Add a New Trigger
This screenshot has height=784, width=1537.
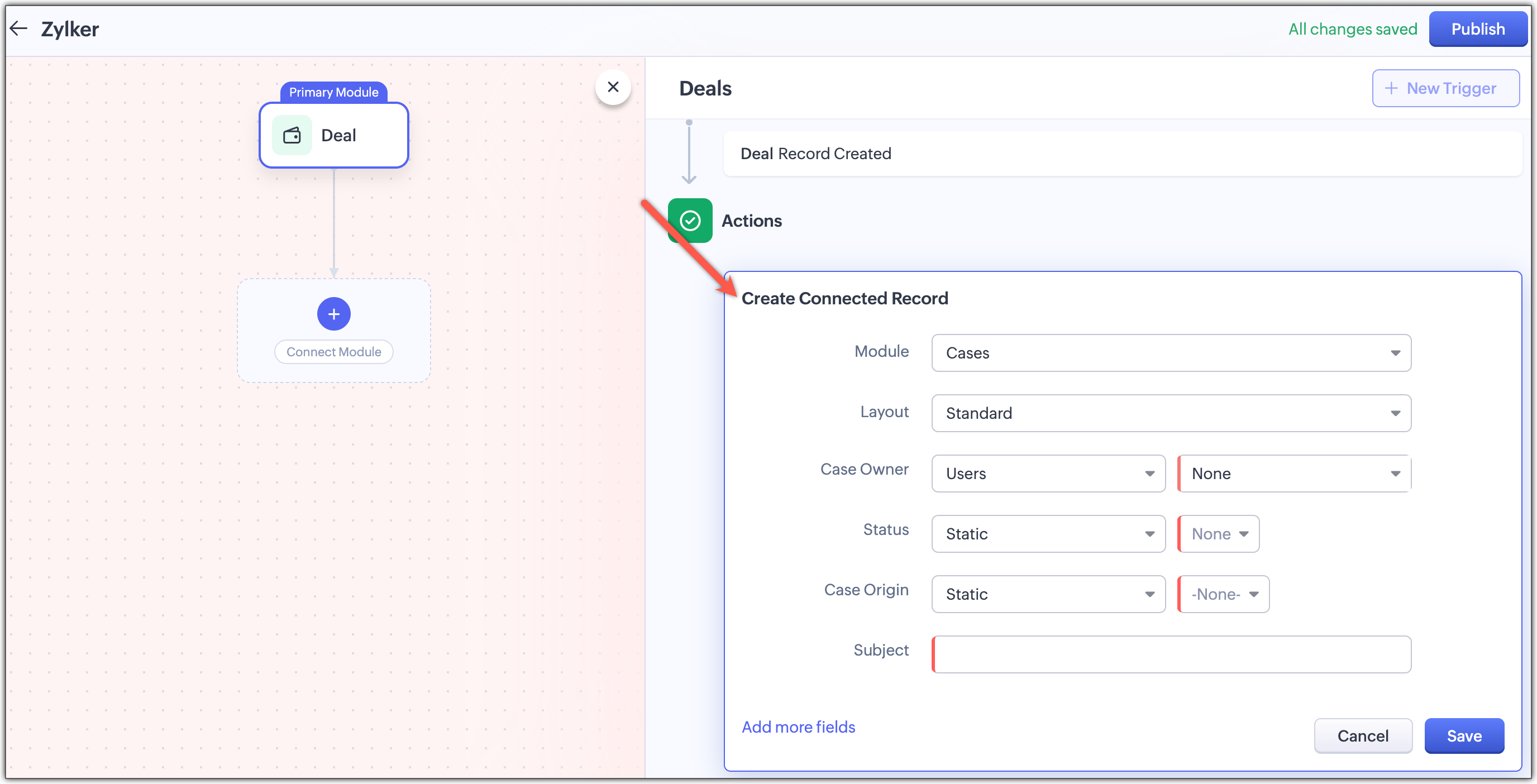tap(1445, 88)
